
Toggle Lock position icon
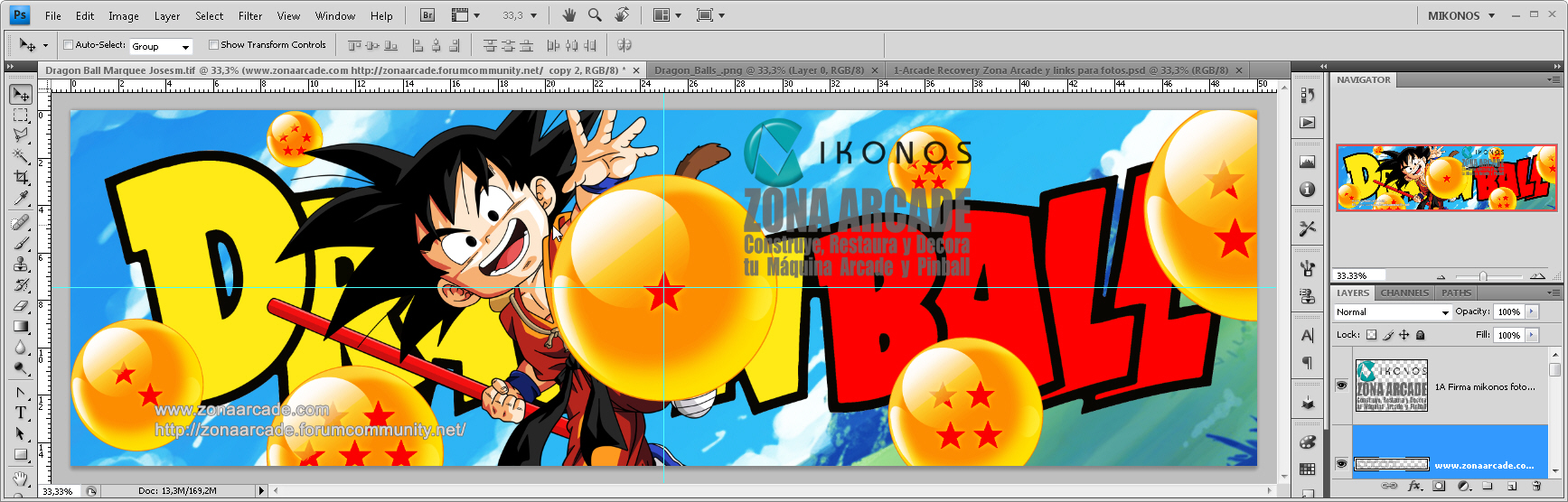click(1404, 335)
